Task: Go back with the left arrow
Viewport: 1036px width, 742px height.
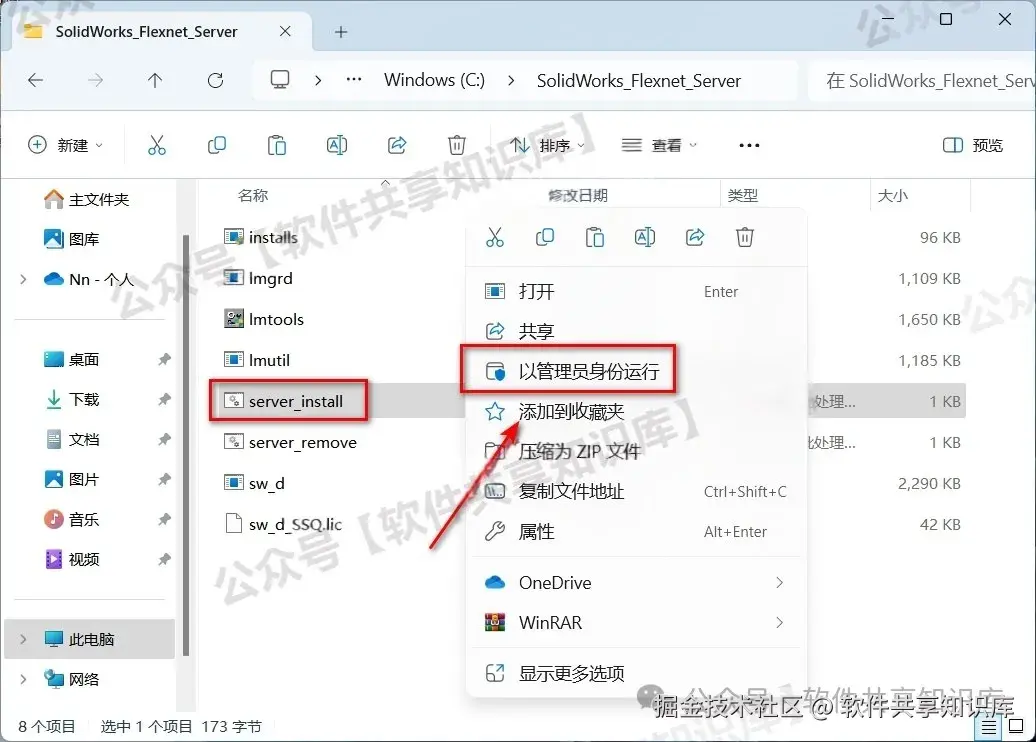Action: tap(36, 81)
